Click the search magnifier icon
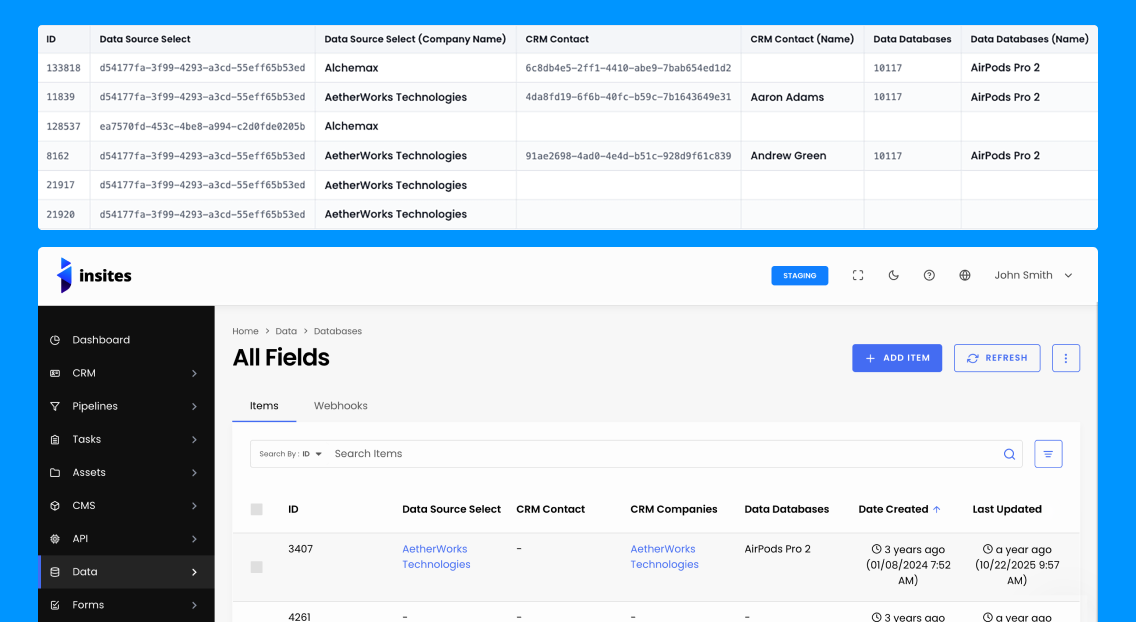Image resolution: width=1136 pixels, height=622 pixels. [1008, 454]
